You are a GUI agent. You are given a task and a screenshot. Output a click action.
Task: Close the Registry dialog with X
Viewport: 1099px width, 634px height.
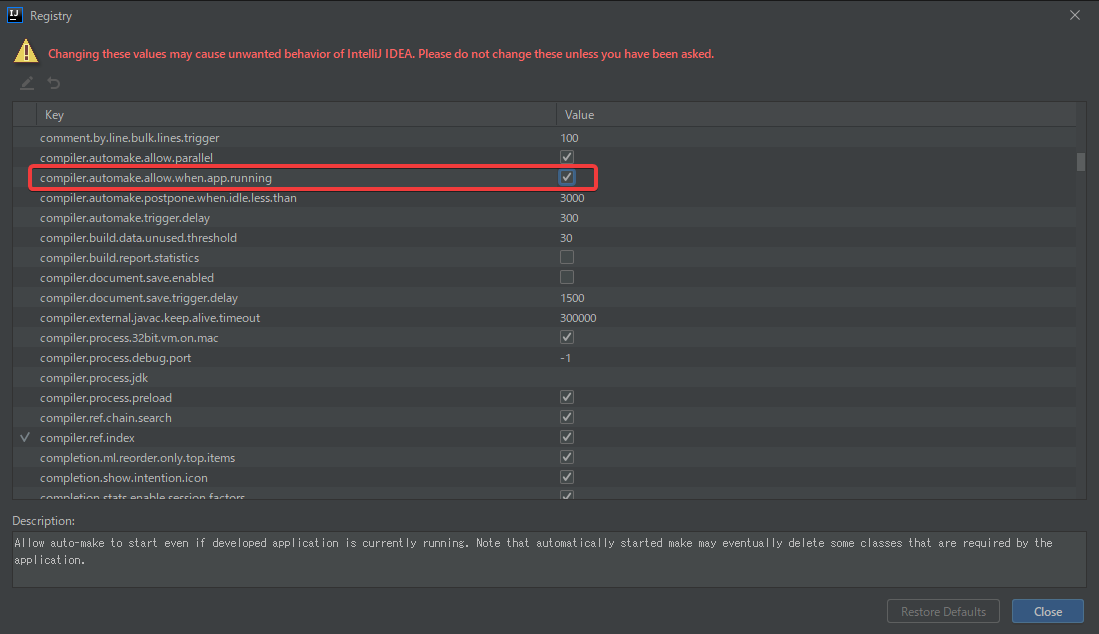click(1075, 16)
